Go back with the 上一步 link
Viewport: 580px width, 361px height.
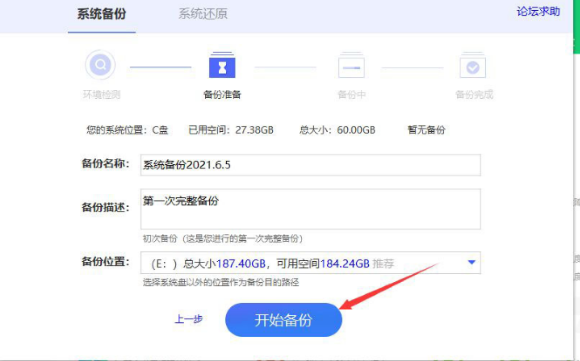189,319
